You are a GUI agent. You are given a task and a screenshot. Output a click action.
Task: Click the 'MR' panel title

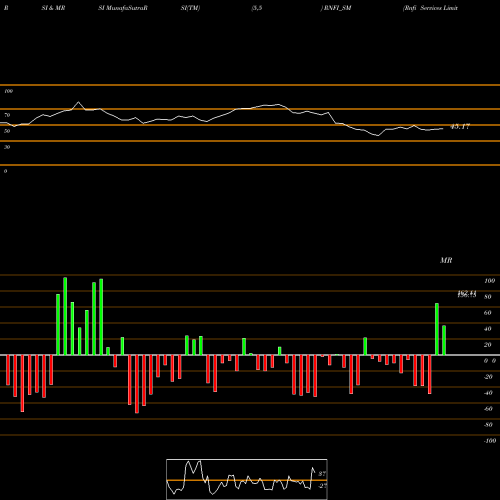click(x=446, y=260)
